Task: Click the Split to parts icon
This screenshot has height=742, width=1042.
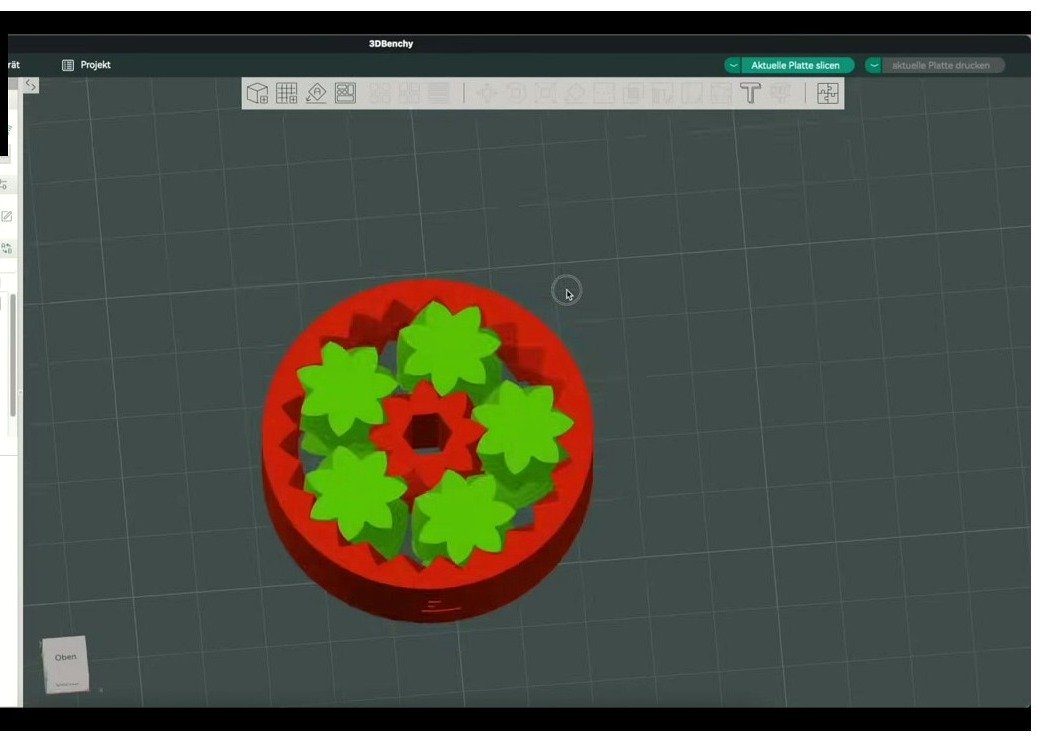Action: click(409, 93)
